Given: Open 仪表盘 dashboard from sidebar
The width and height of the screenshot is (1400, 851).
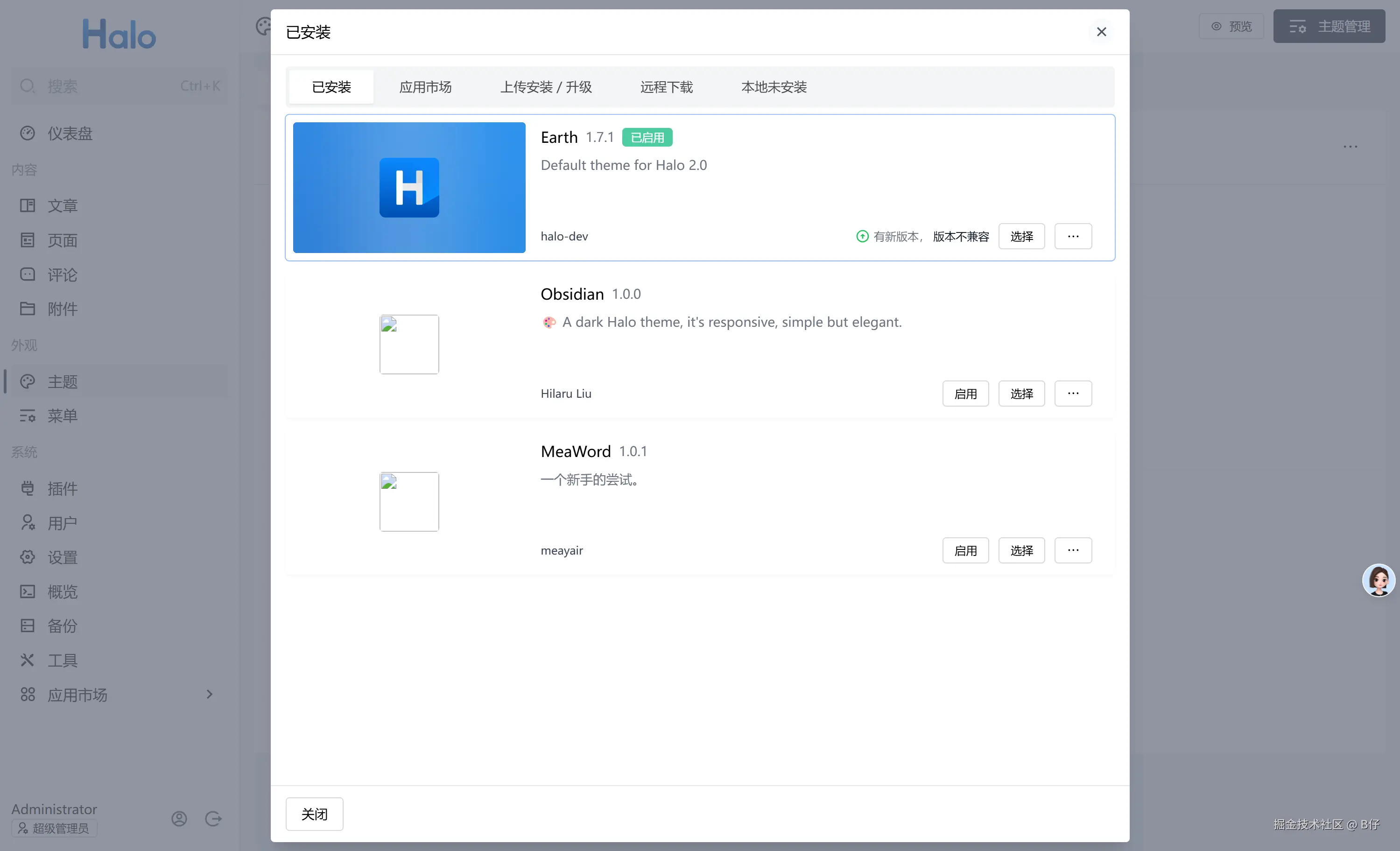Looking at the screenshot, I should [x=69, y=134].
